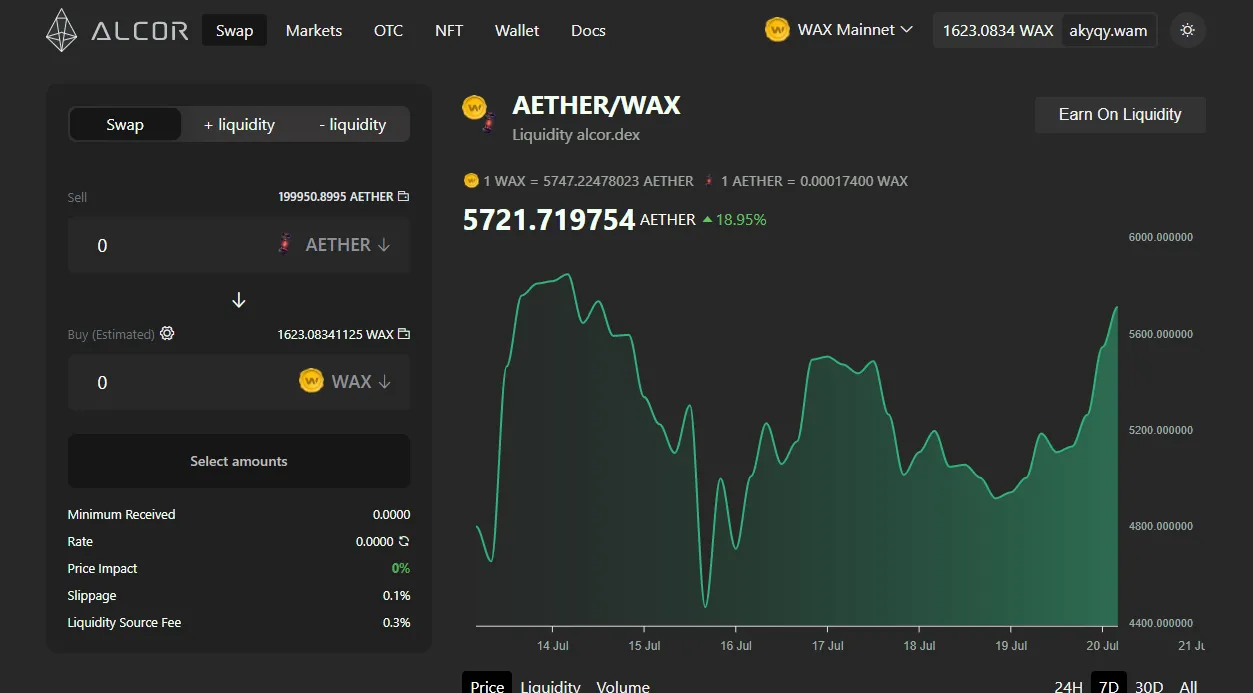
Task: Click the '17 Jul' label on chart axis
Action: [827, 646]
